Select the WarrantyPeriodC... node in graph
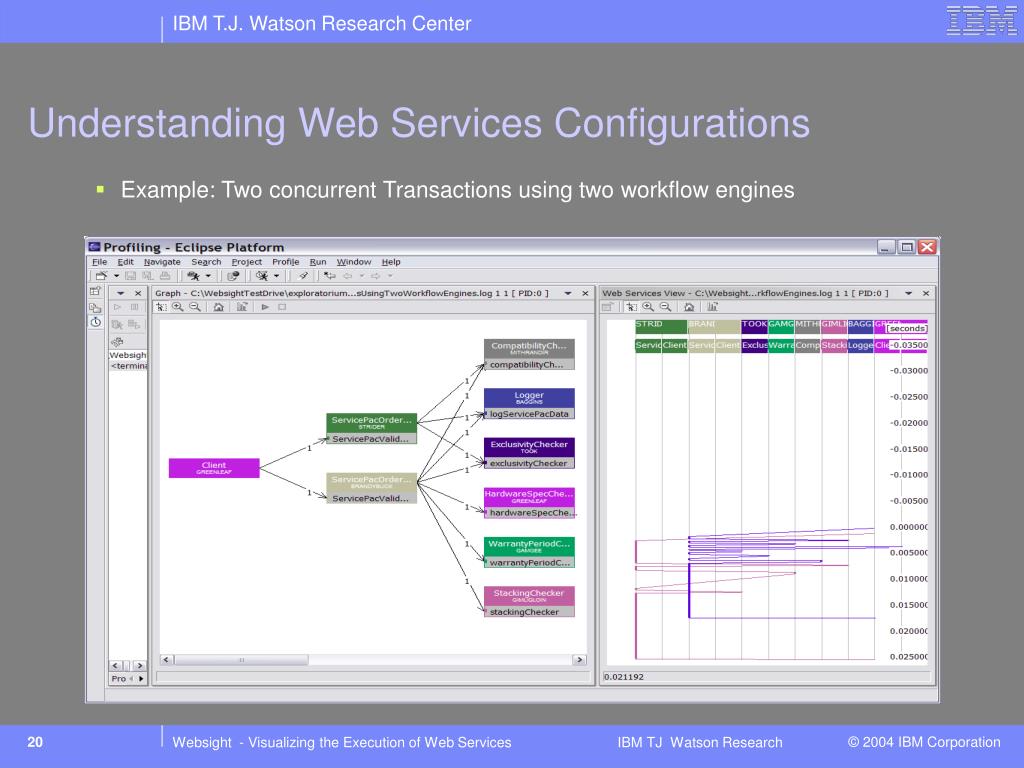1024x768 pixels. click(x=529, y=552)
